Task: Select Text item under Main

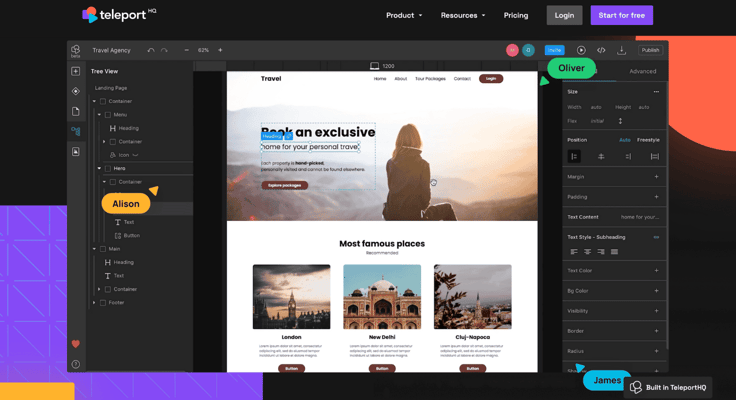Action: click(x=114, y=276)
